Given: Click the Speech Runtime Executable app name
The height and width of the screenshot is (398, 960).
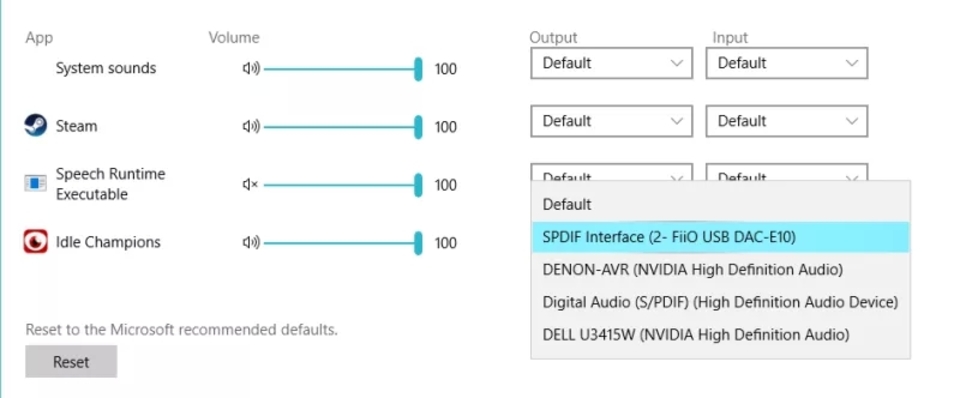Looking at the screenshot, I should click(x=111, y=184).
